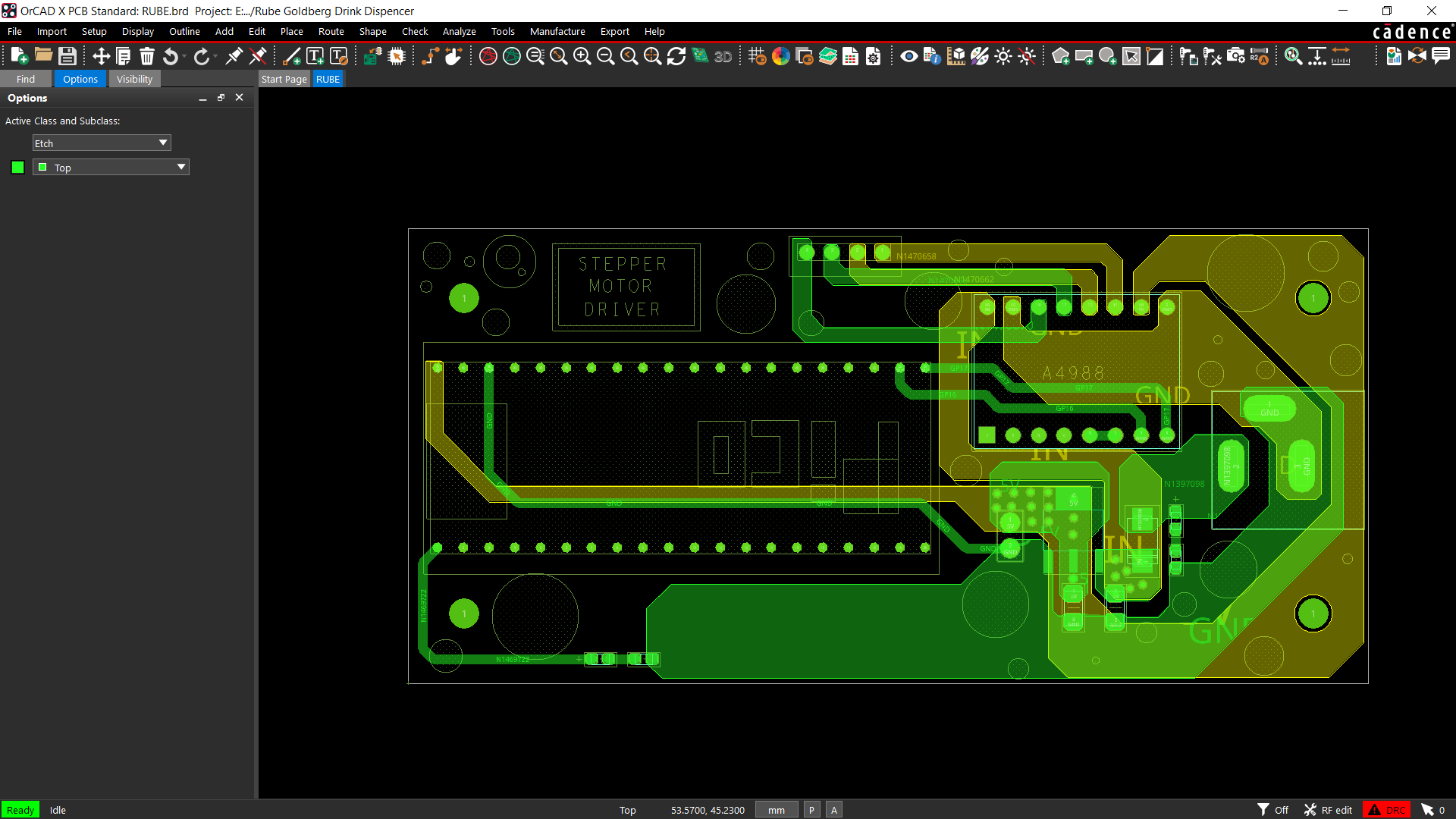1456x819 pixels.
Task: Click the Show Element info icon
Action: (933, 56)
